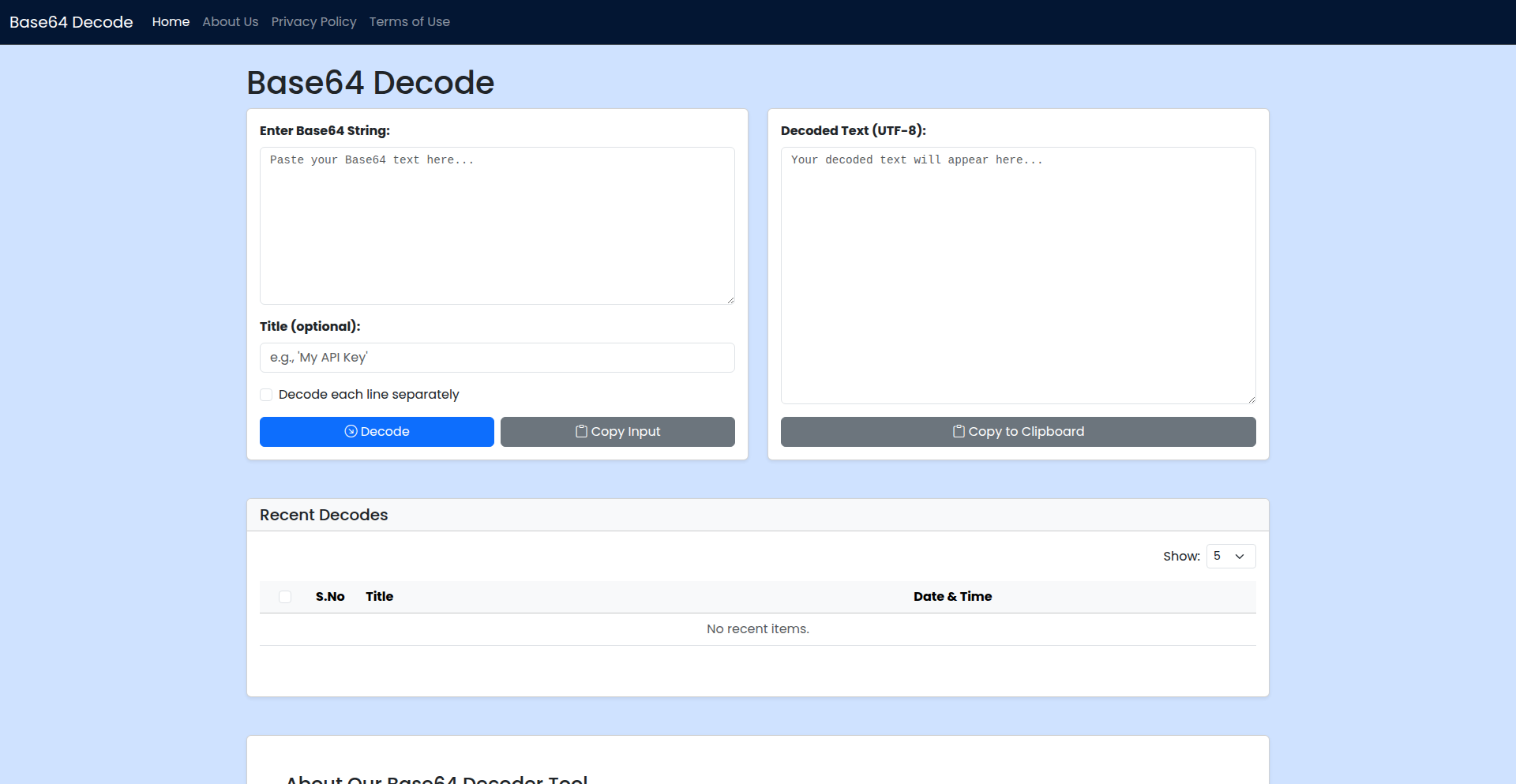Open the Privacy Policy page
This screenshot has height=784, width=1516.
click(313, 22)
